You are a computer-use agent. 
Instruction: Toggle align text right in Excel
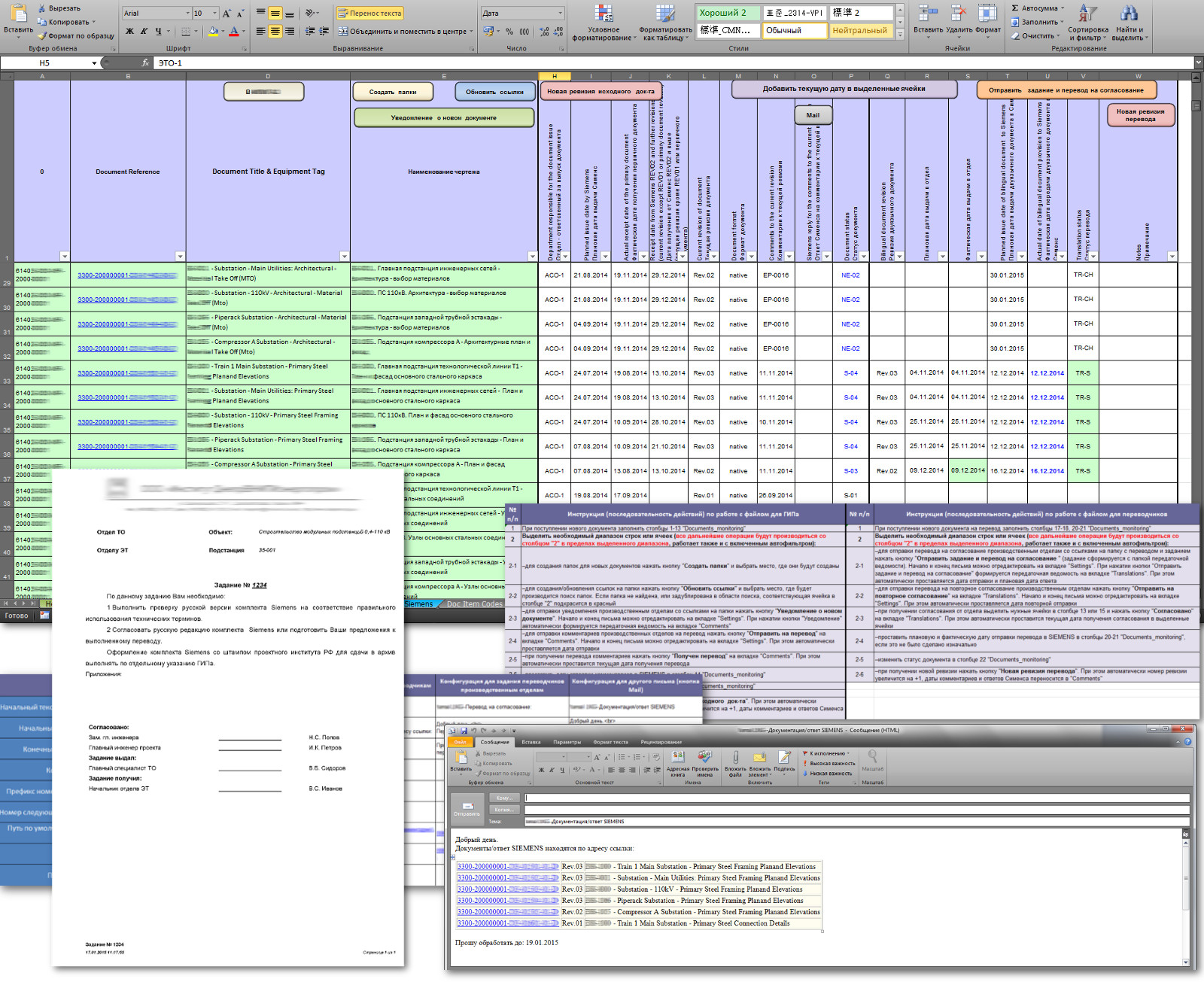(x=289, y=32)
